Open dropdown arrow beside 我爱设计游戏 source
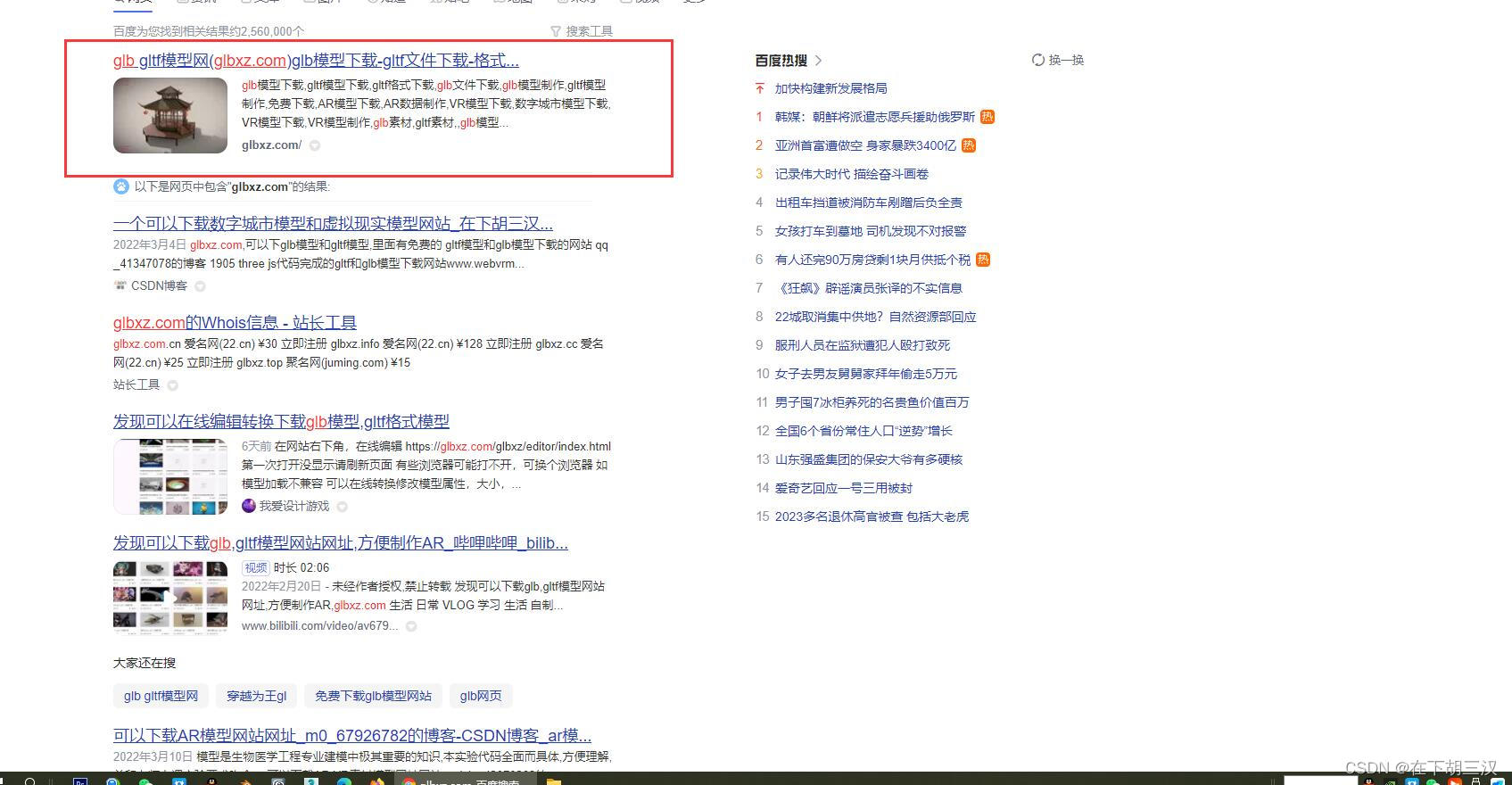 pyautogui.click(x=342, y=507)
